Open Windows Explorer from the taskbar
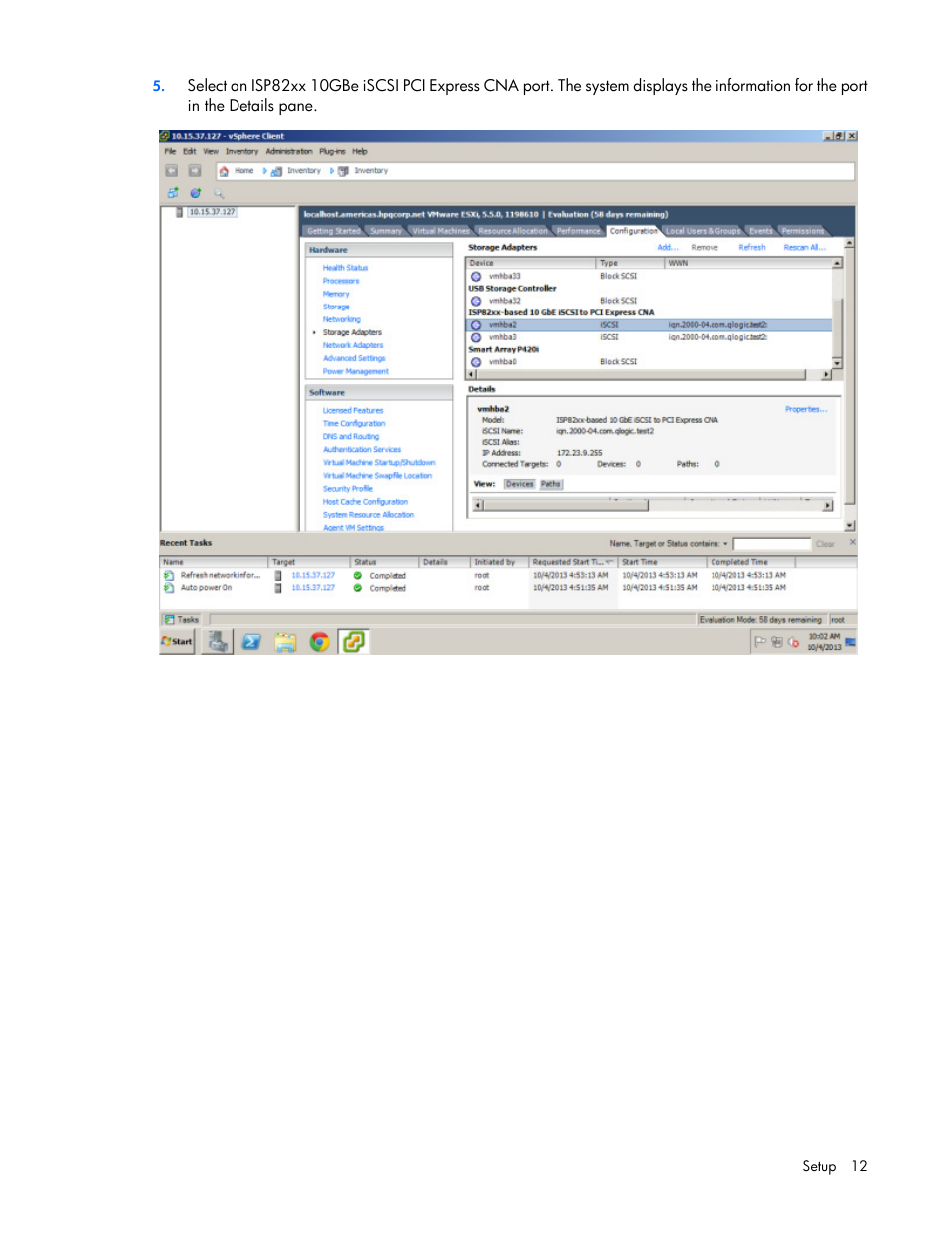Screen dimensions: 952x1233 tap(285, 642)
